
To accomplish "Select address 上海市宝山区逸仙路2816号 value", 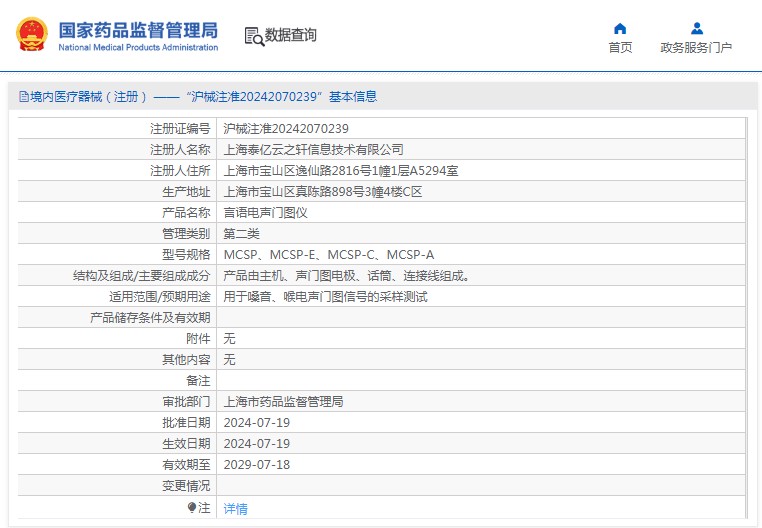I will pos(340,171).
